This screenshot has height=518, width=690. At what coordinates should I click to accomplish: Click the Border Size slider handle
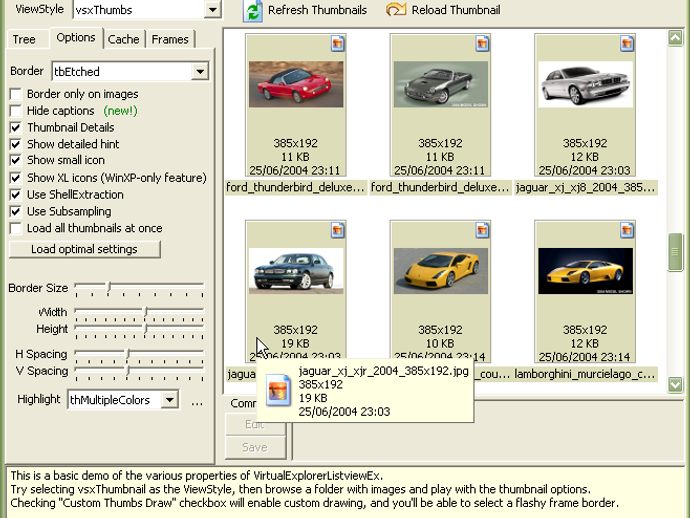click(109, 288)
